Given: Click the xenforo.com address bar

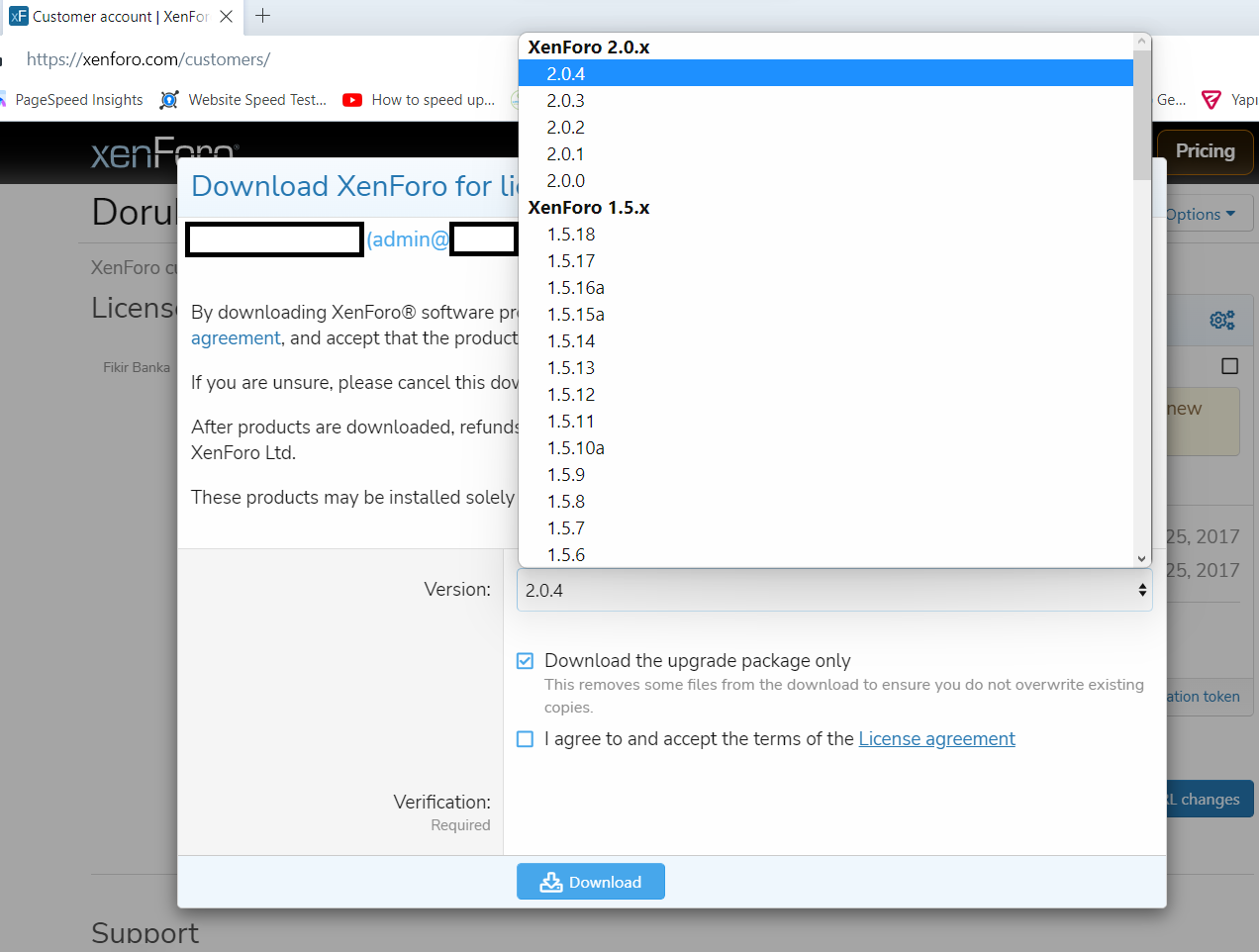Looking at the screenshot, I should click(148, 59).
